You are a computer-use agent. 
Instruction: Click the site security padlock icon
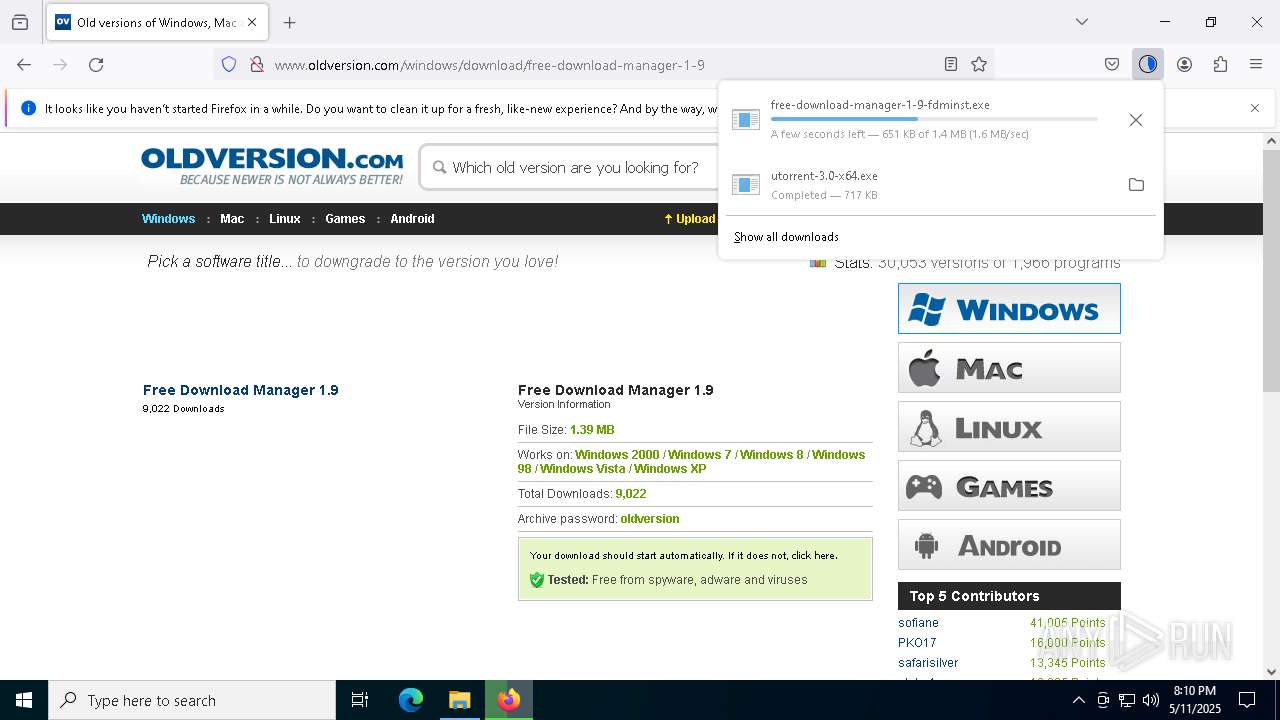click(x=257, y=64)
